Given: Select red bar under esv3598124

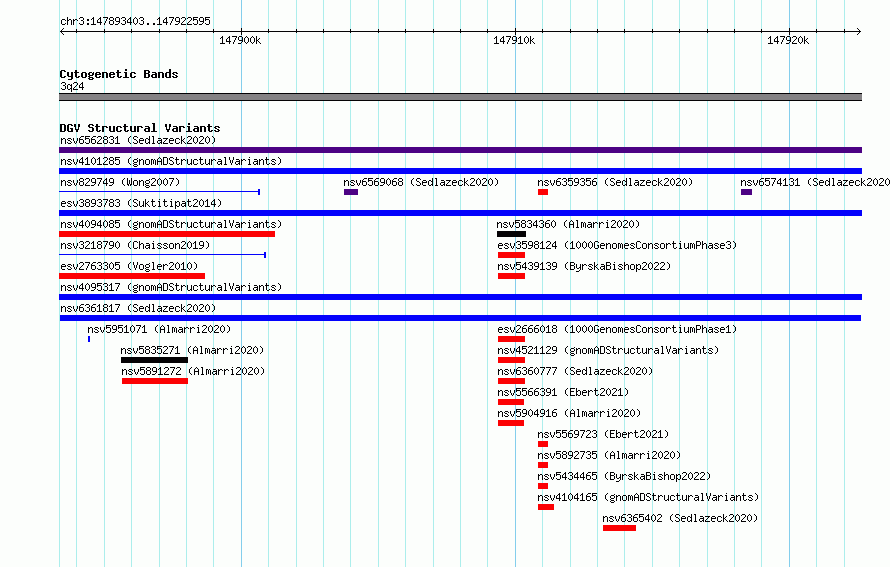Looking at the screenshot, I should pos(511,255).
